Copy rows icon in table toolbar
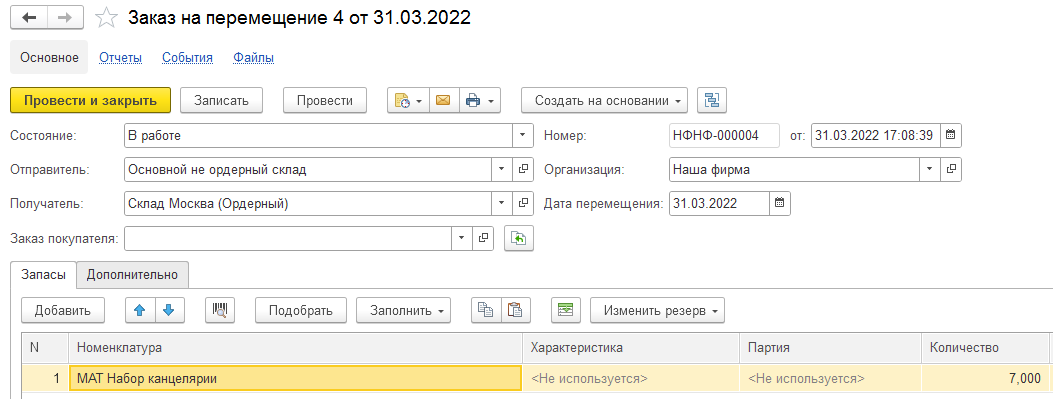Screen dimensions: 1053x399 486,310
